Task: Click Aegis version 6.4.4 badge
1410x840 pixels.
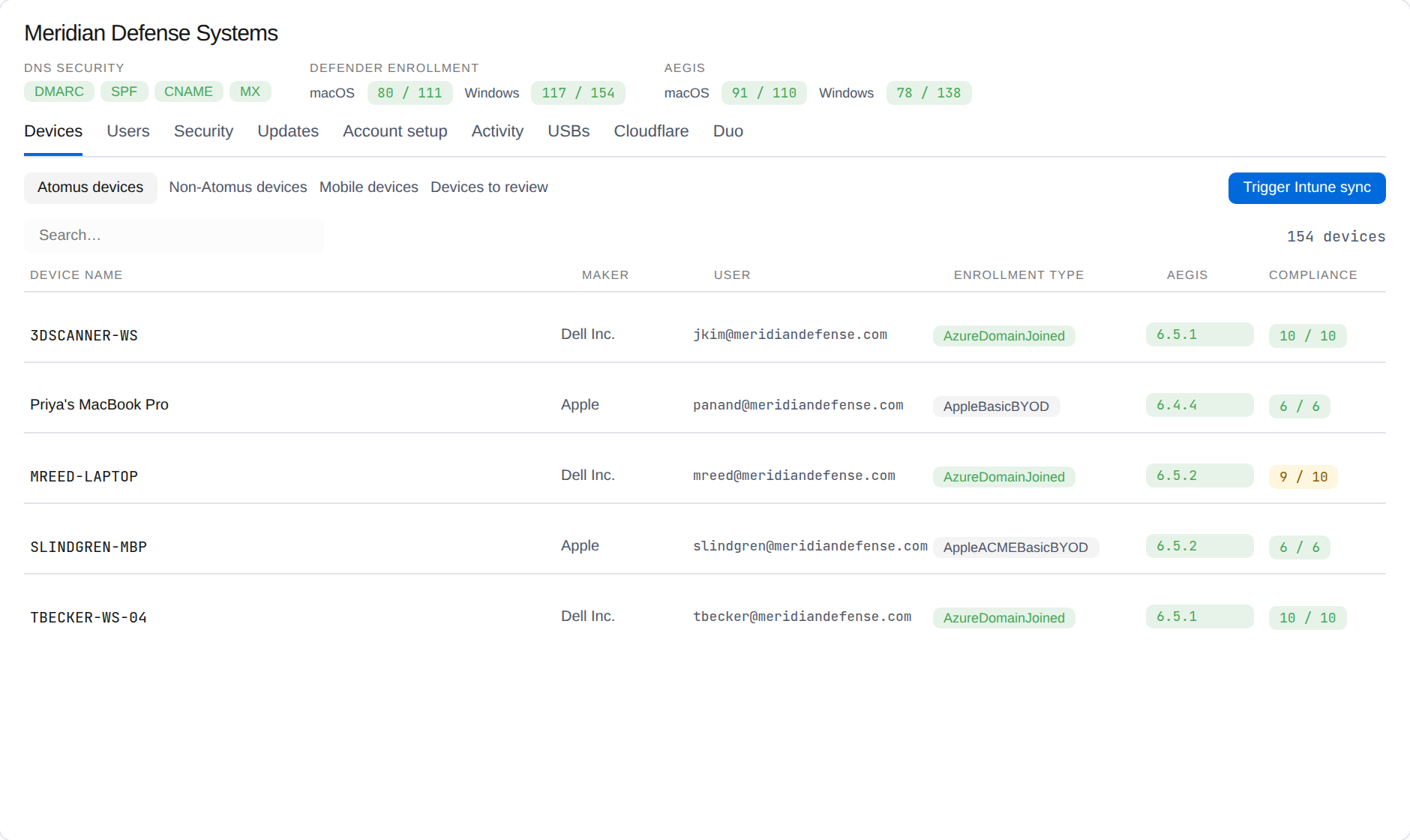Action: (x=1199, y=405)
